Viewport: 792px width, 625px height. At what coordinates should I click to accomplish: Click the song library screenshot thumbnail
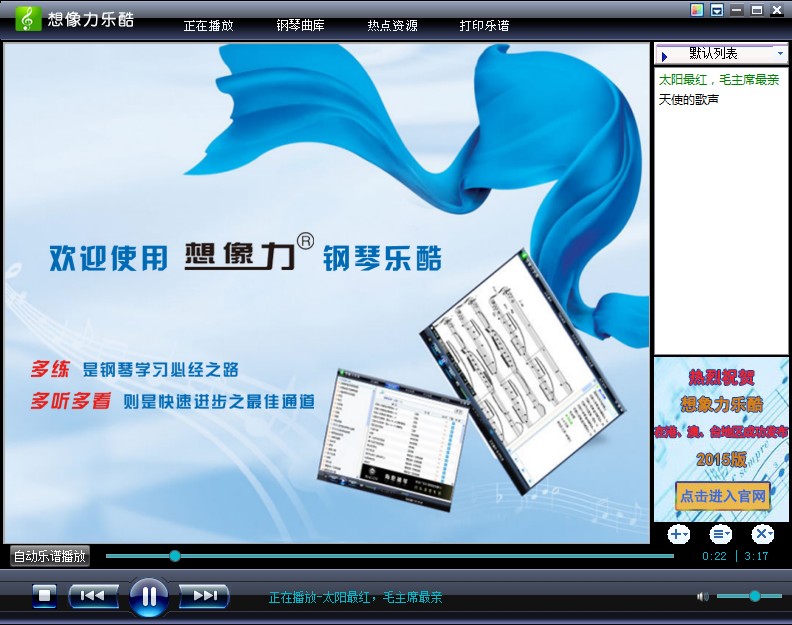click(x=393, y=440)
